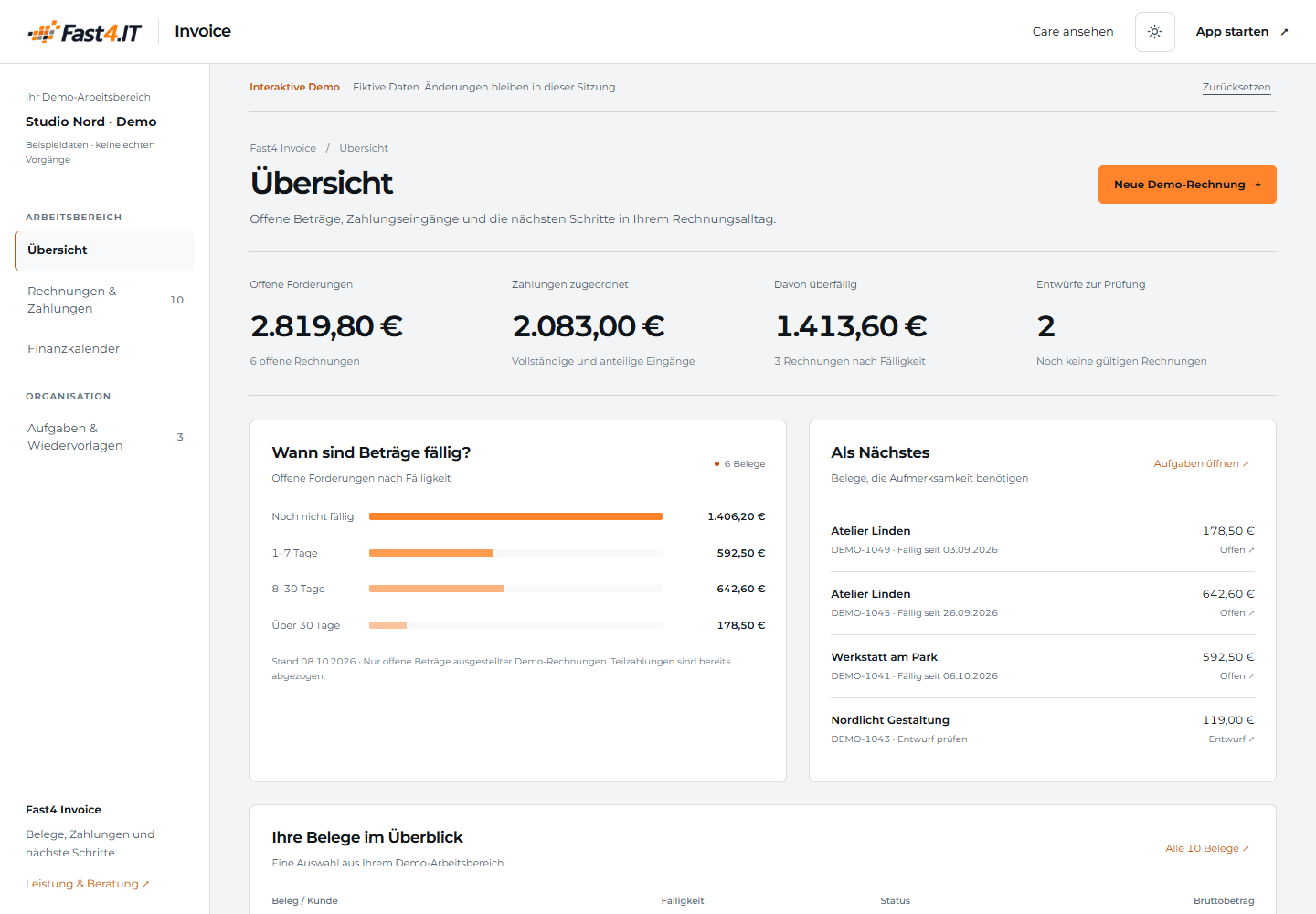The height and width of the screenshot is (914, 1316).
Task: Click the Bruttobetrag column header
Action: (x=1224, y=901)
